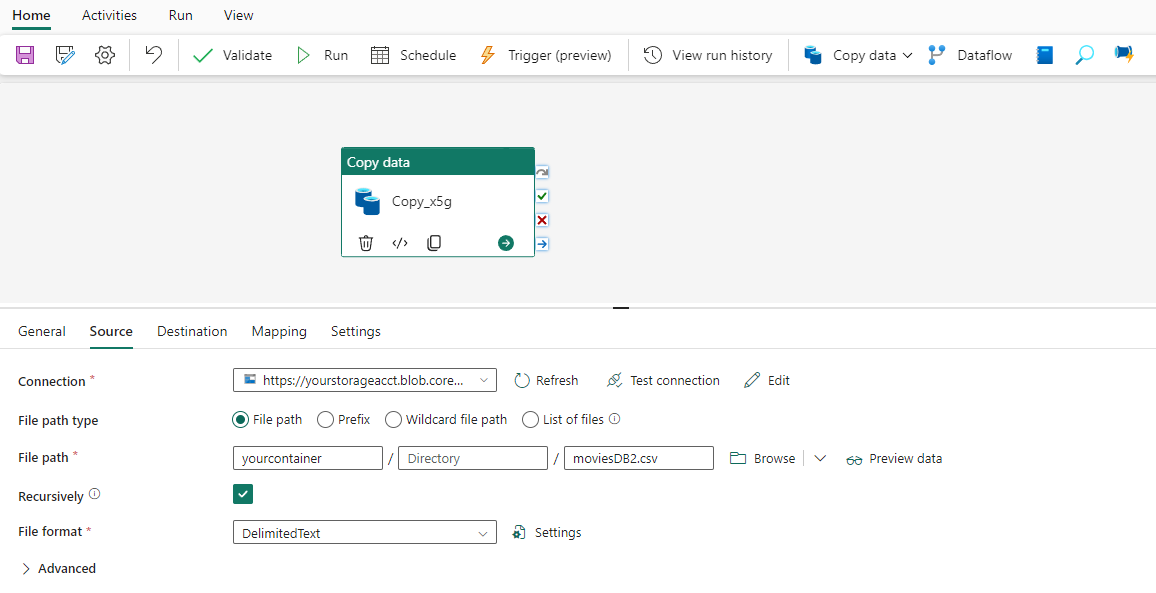Screen dimensions: 1156x593
Task: Switch to the Destination tab
Action: click(x=192, y=331)
